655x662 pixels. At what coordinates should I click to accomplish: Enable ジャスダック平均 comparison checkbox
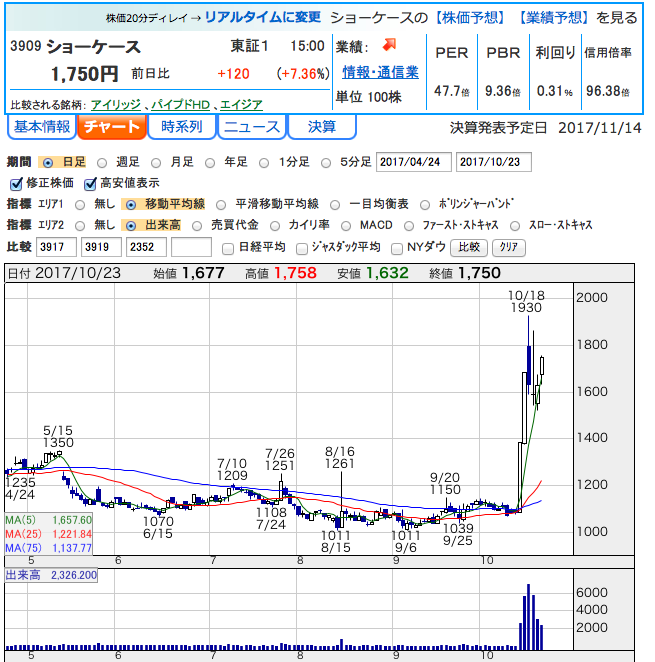[302, 249]
